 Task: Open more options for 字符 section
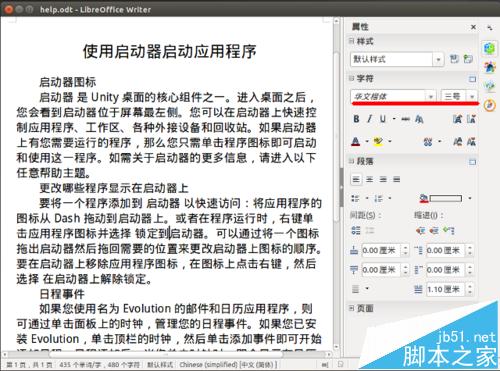pyautogui.click(x=472, y=79)
